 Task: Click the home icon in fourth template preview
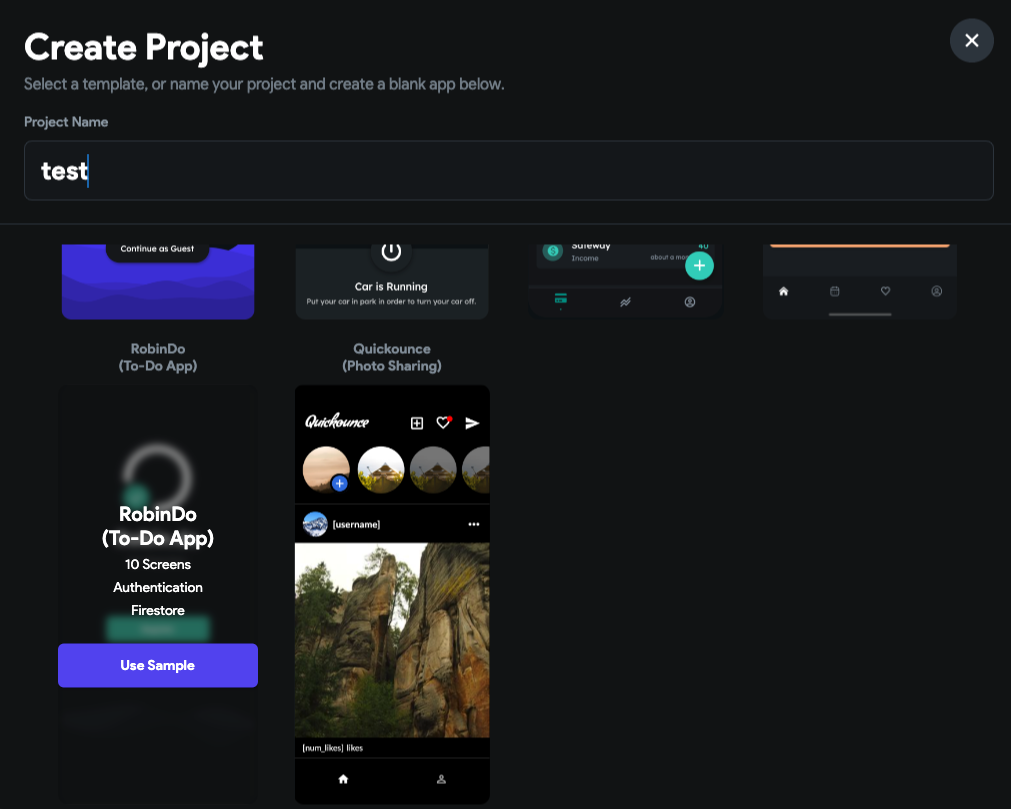783,291
